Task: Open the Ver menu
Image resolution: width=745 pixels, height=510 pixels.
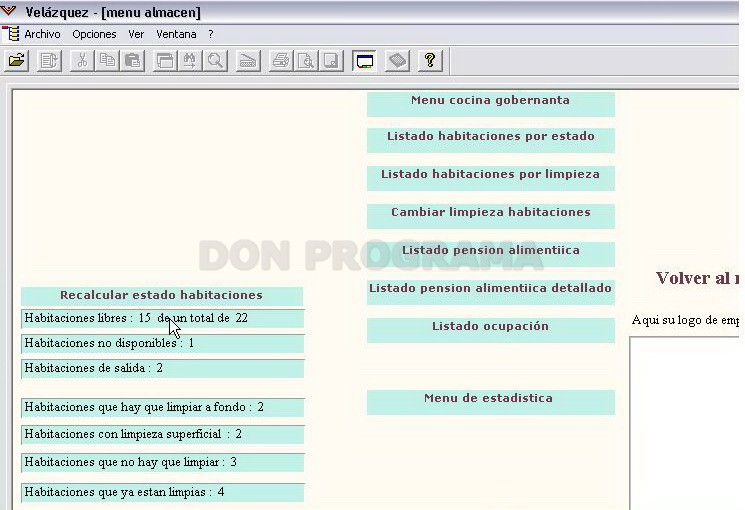Action: click(x=136, y=34)
